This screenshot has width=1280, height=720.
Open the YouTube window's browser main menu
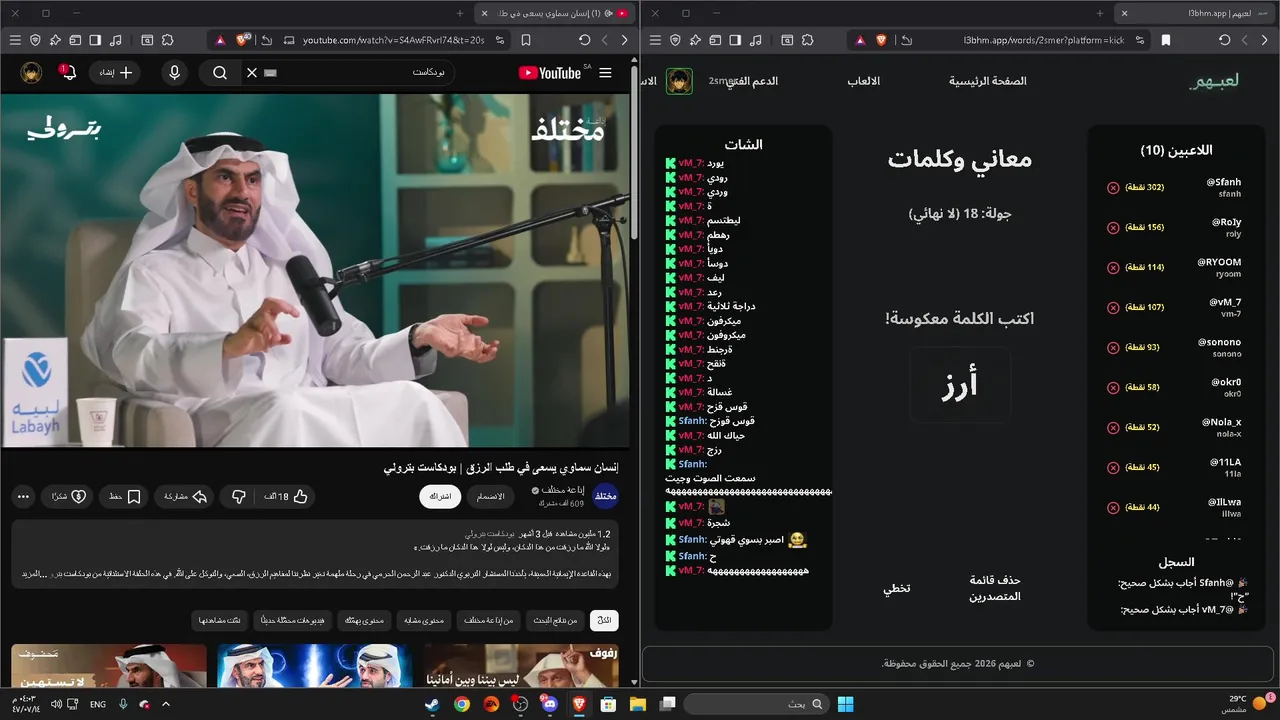pos(14,40)
